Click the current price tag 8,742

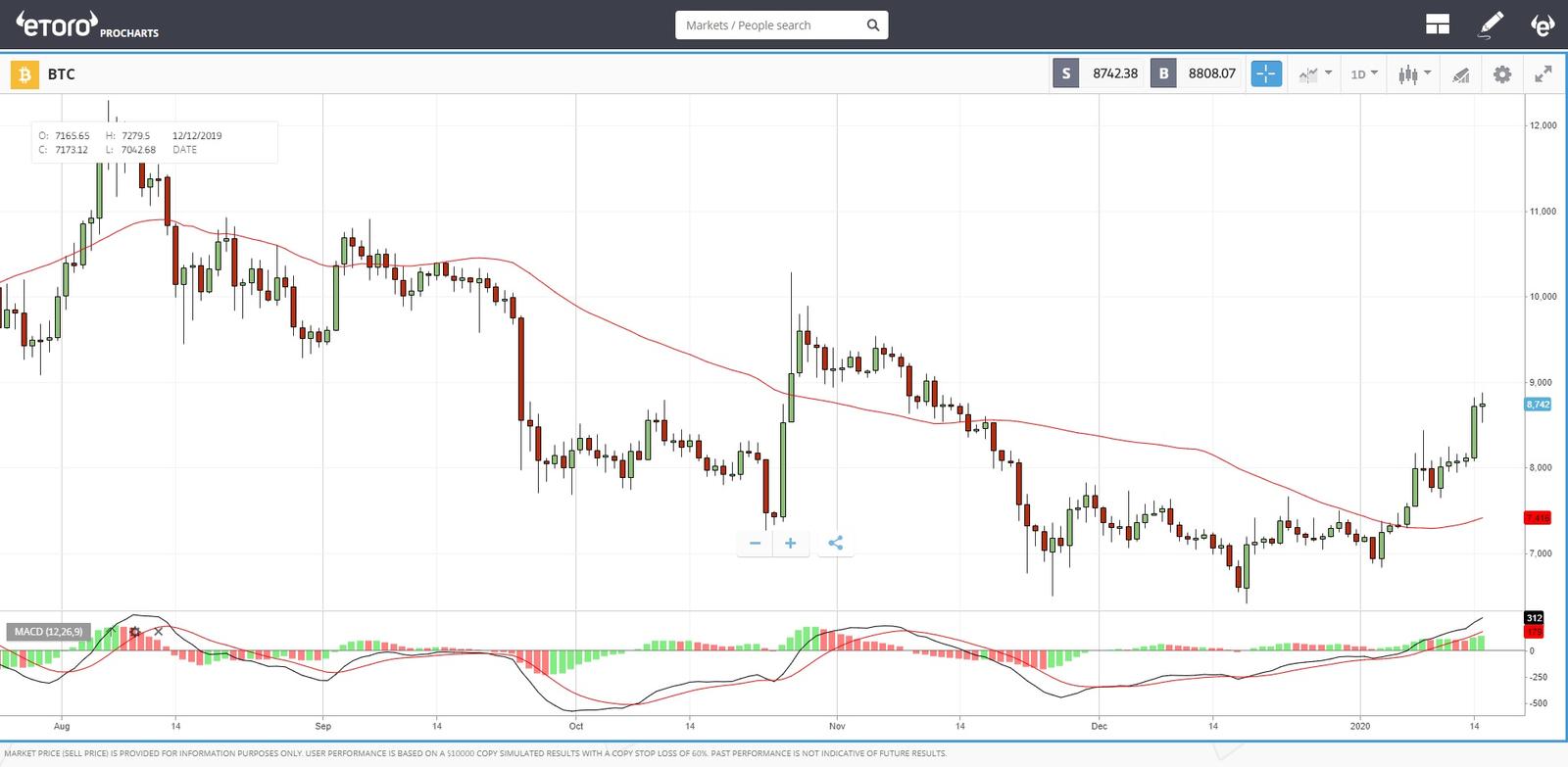pos(1538,404)
